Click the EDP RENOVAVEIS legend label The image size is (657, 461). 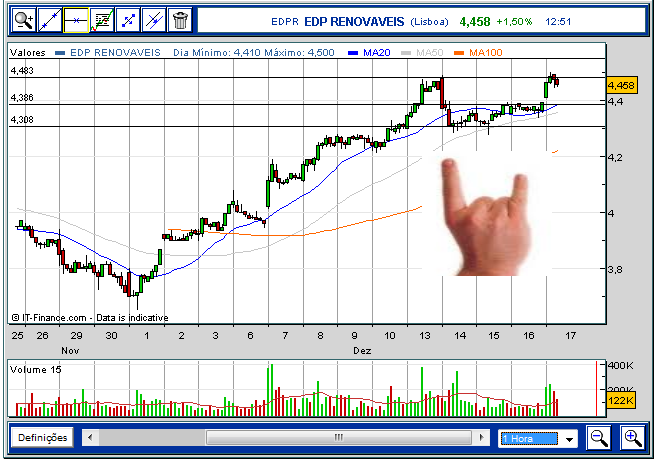[115, 53]
